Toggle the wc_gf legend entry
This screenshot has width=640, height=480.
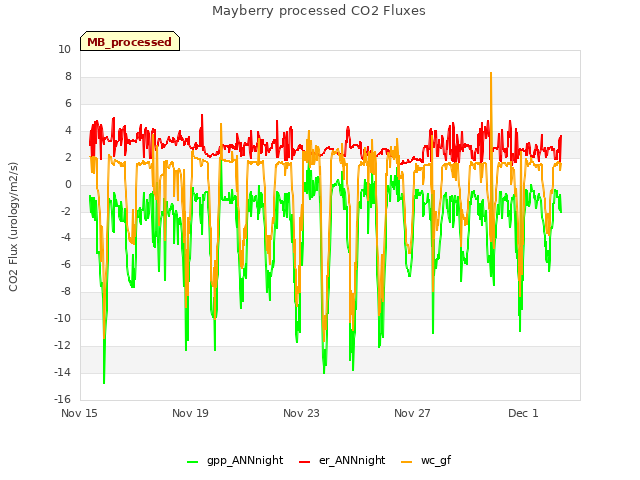(426, 461)
